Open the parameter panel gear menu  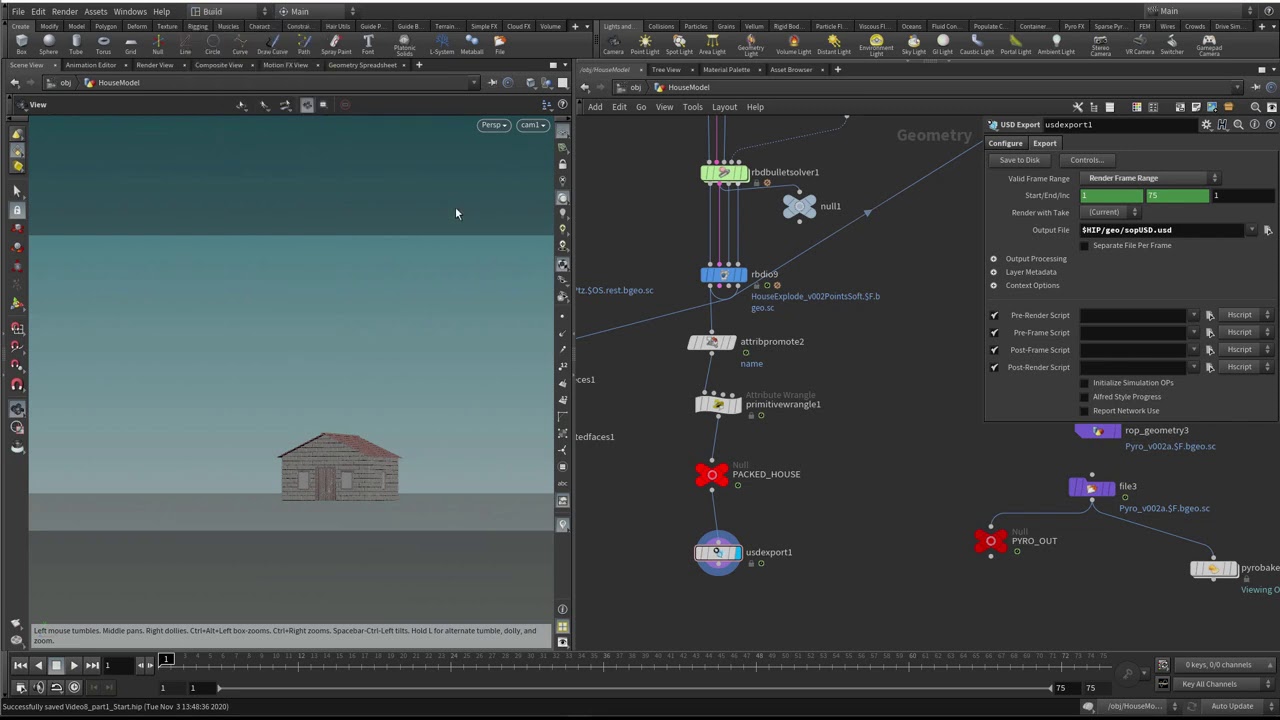pyautogui.click(x=1207, y=125)
